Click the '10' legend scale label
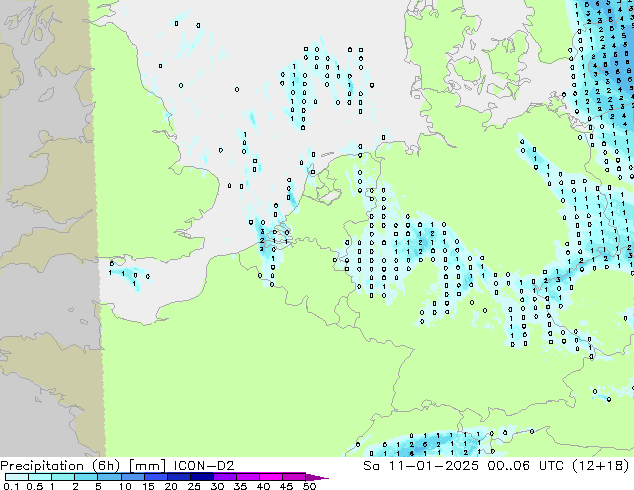The image size is (634, 490). click(125, 486)
